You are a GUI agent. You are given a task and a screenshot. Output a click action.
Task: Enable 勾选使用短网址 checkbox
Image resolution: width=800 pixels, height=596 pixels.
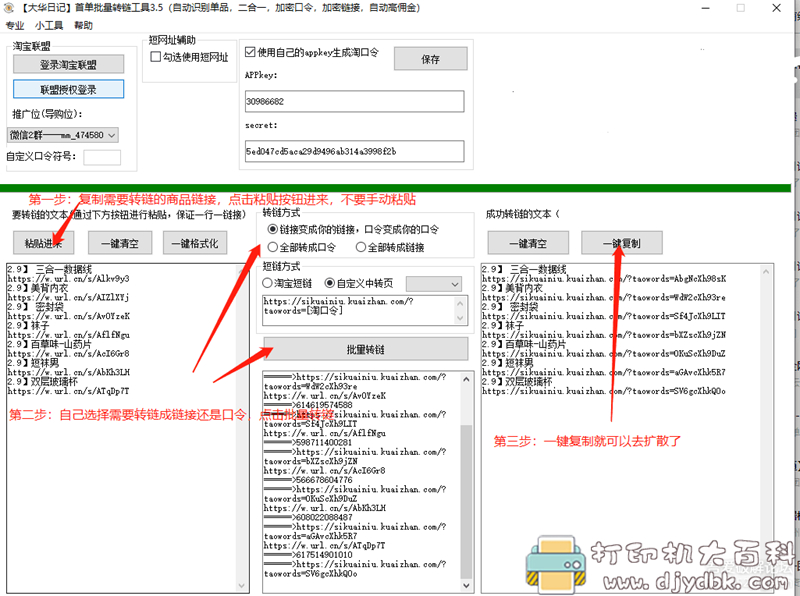(156, 57)
